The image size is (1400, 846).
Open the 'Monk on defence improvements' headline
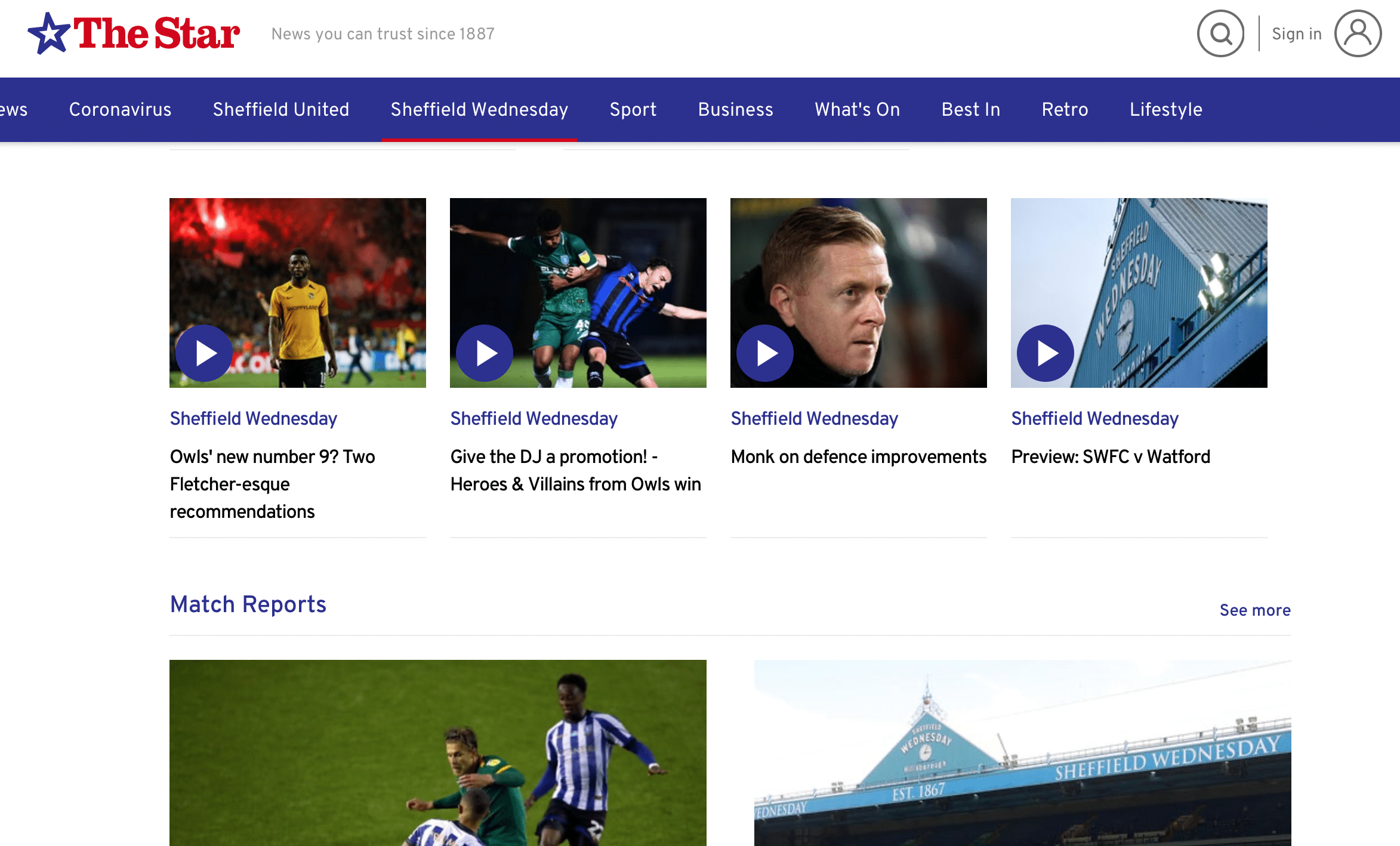coord(859,457)
